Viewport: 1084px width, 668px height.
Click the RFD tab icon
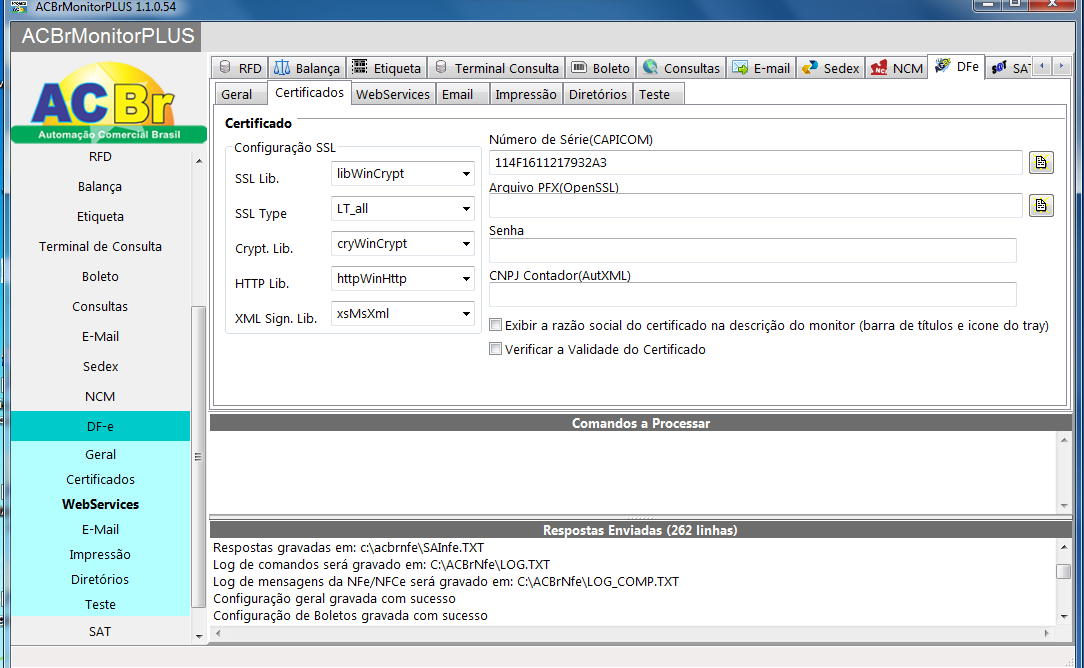click(x=224, y=68)
